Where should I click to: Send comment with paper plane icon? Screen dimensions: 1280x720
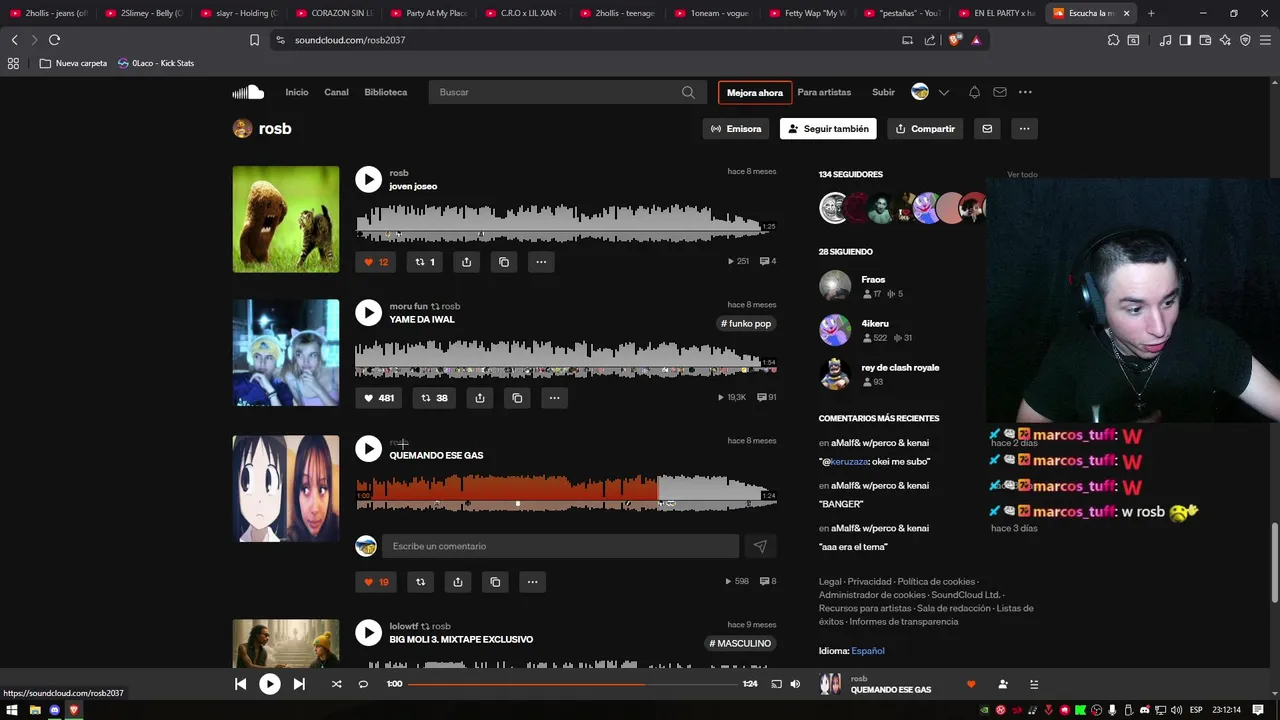click(760, 546)
